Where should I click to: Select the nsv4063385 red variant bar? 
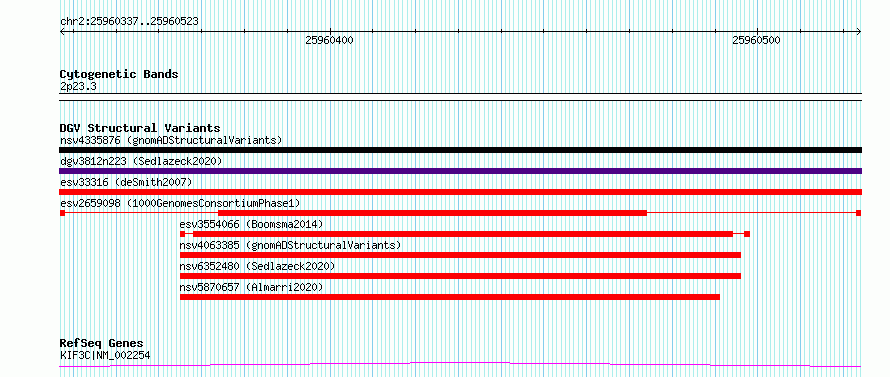[x=460, y=255]
